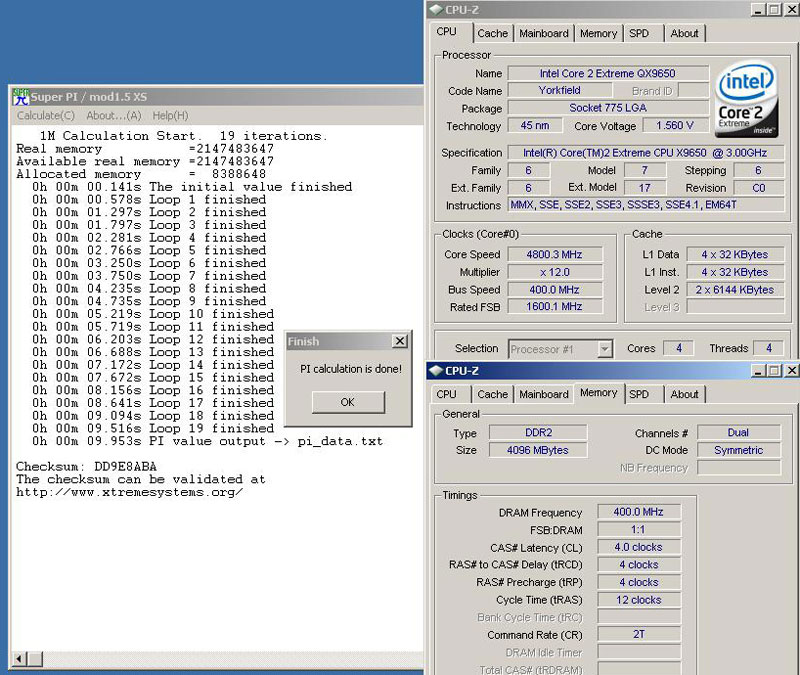Click the DC Mode value Symmetric
The image size is (800, 675).
point(738,450)
